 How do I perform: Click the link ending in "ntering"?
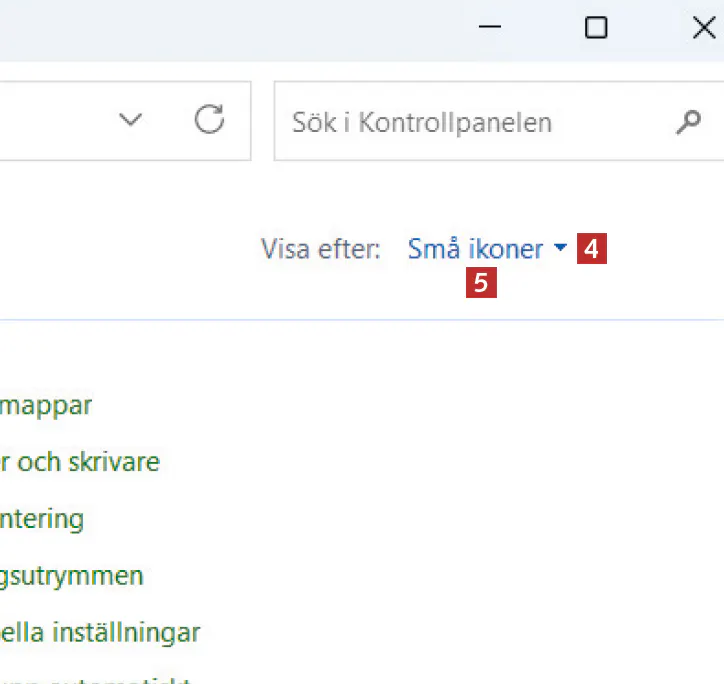(42, 519)
